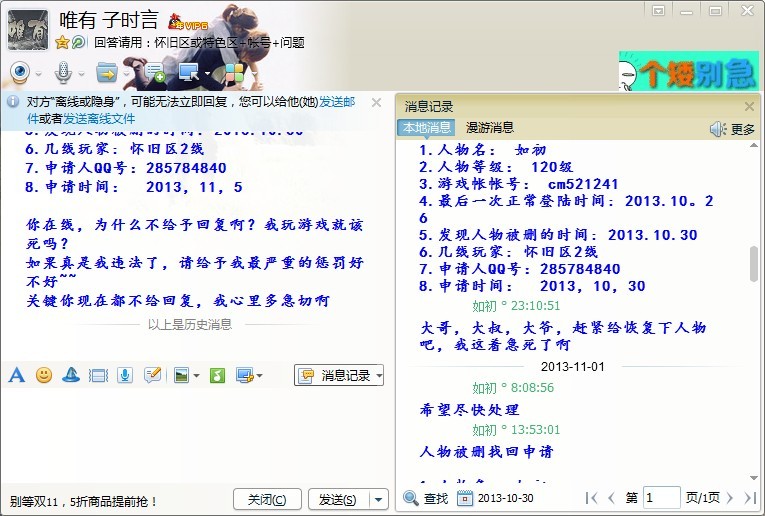Viewport: 765px width, 516px height.
Task: Select the 本地消息 tab
Action: pos(426,128)
